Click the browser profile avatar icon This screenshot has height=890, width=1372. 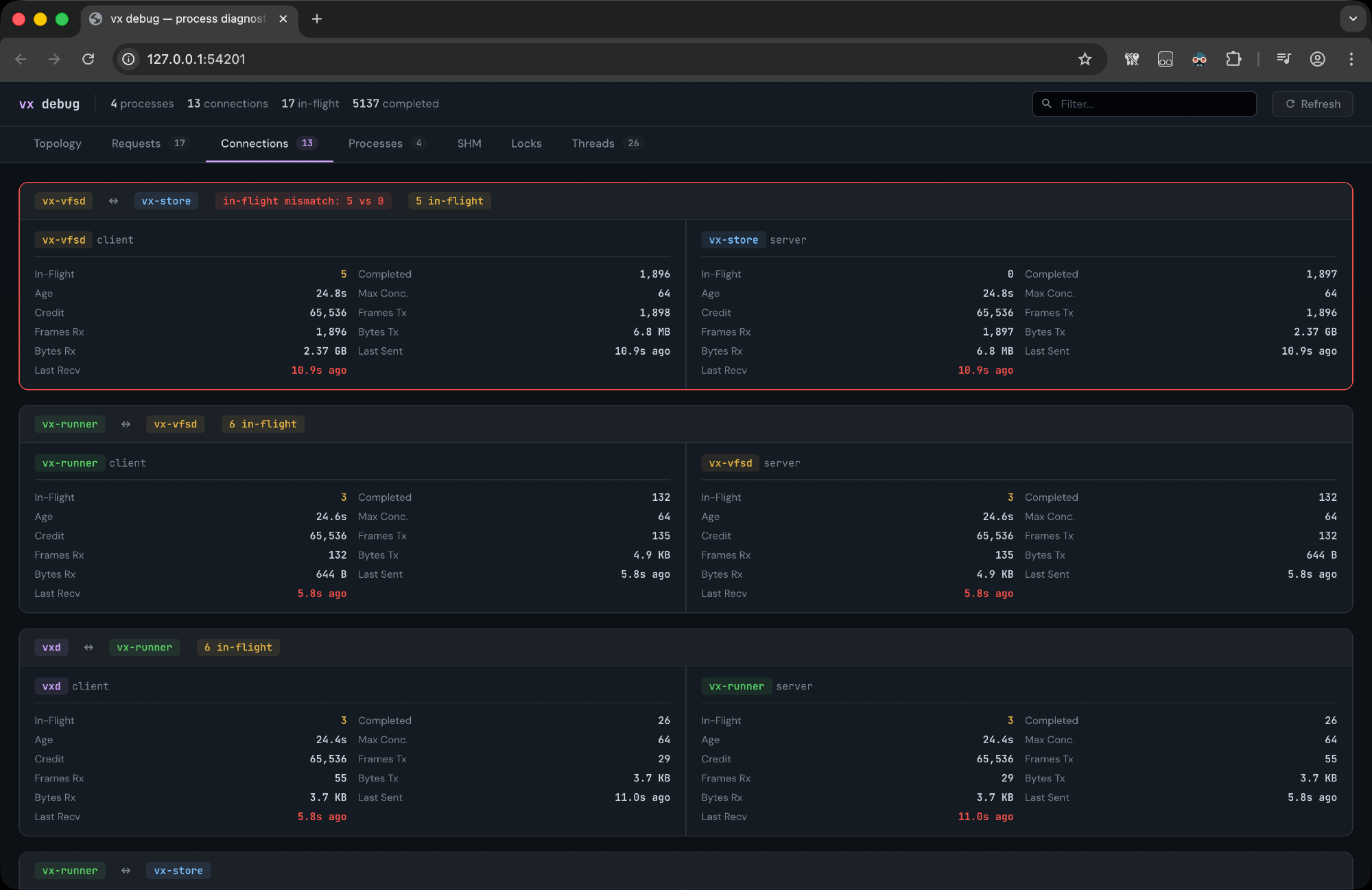1317,59
